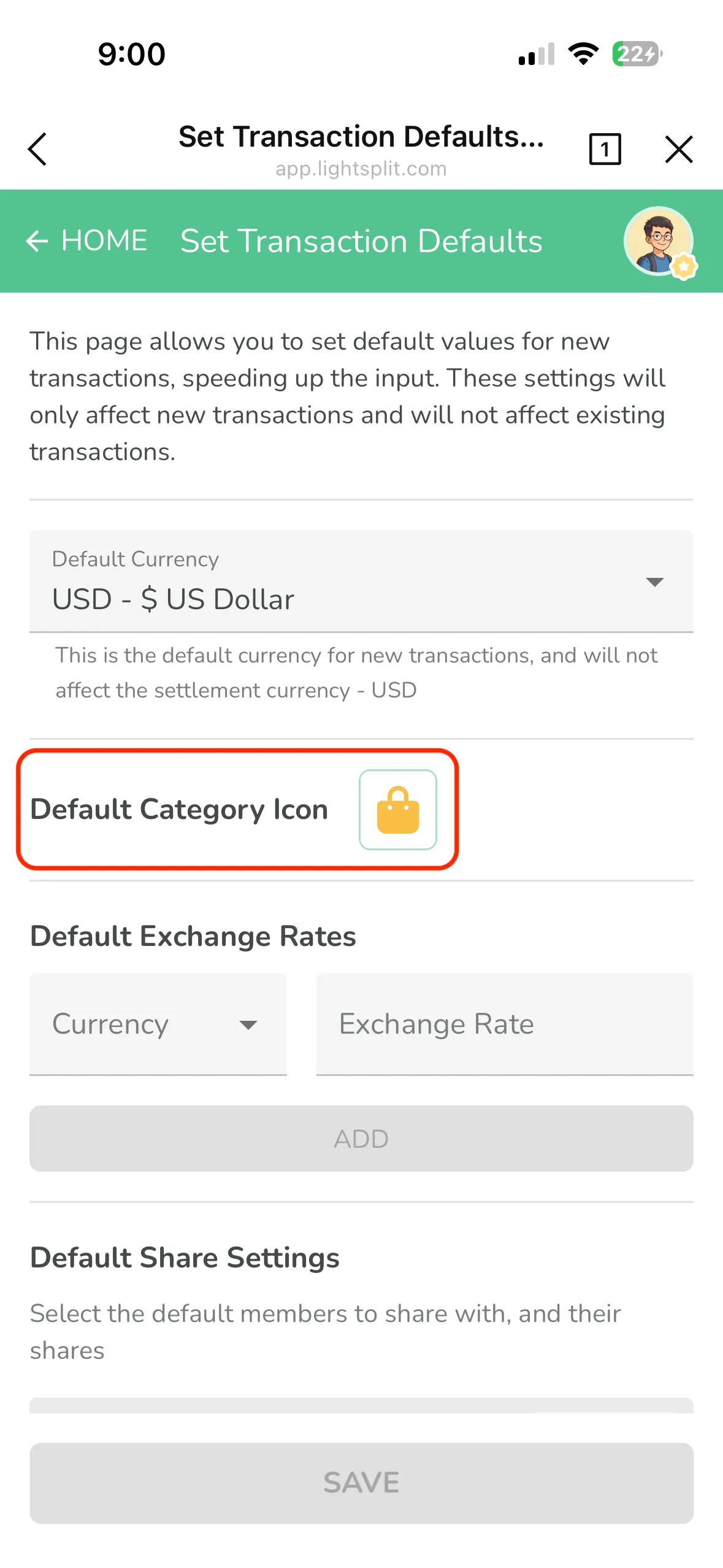This screenshot has width=723, height=1568.
Task: Click the Default Currency dropdown arrow
Action: point(654,582)
